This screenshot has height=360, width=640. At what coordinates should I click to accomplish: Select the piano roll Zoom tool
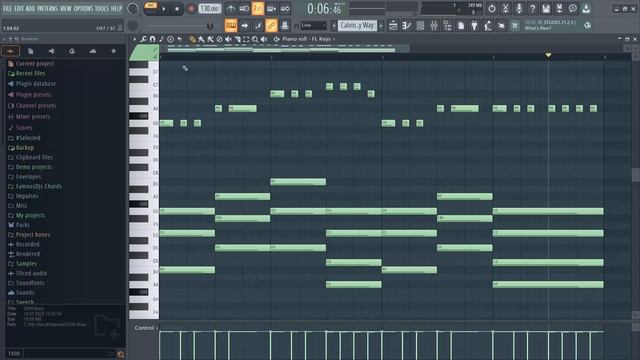[255, 39]
